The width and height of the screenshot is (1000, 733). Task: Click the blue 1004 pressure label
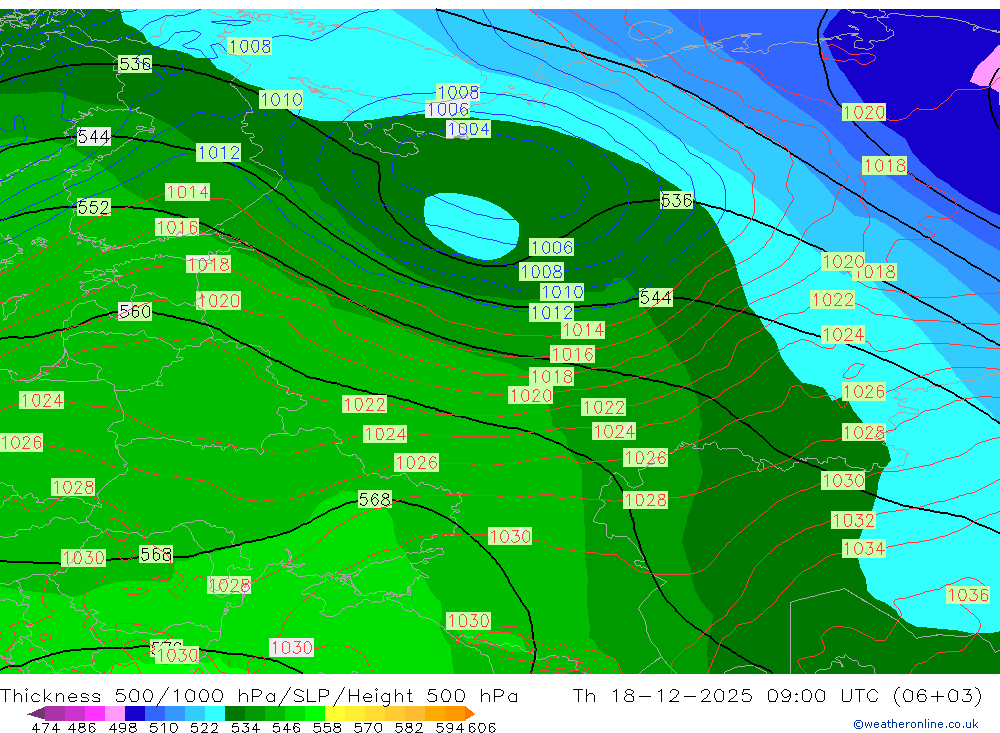pyautogui.click(x=468, y=129)
